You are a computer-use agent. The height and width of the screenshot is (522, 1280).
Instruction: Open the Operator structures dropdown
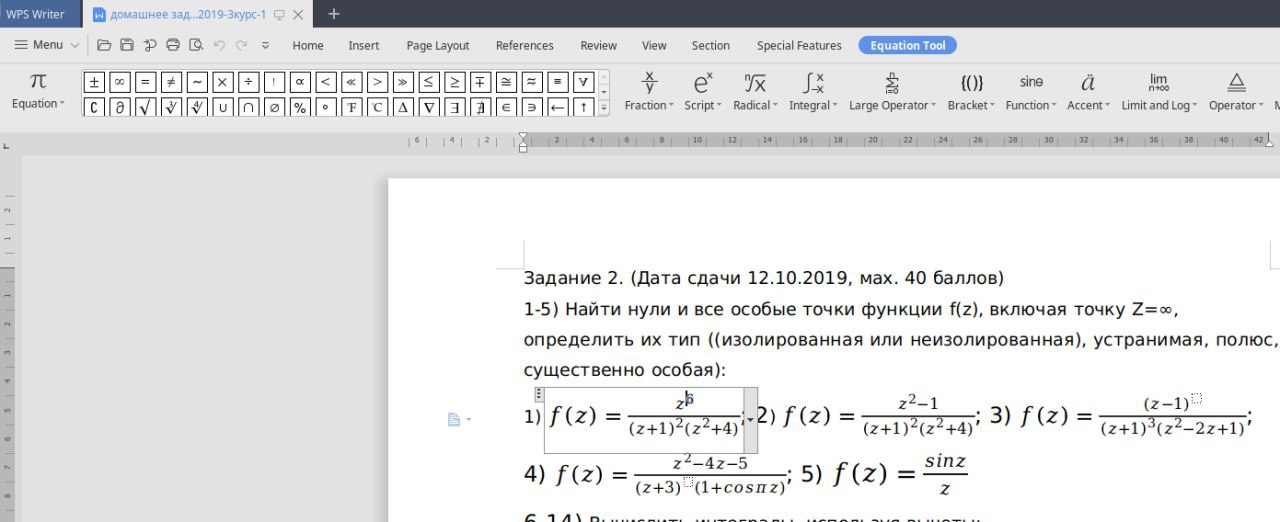tap(1236, 91)
